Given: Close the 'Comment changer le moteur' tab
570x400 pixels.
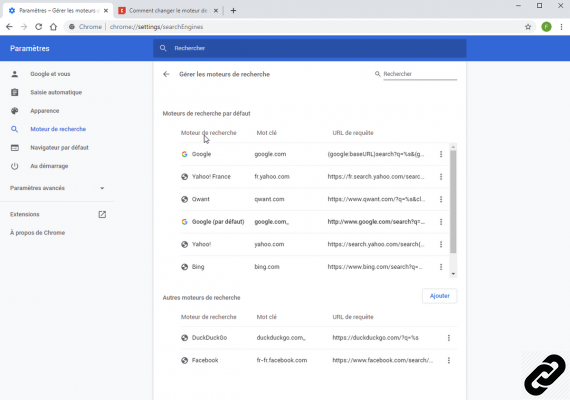Looking at the screenshot, I should [x=216, y=11].
